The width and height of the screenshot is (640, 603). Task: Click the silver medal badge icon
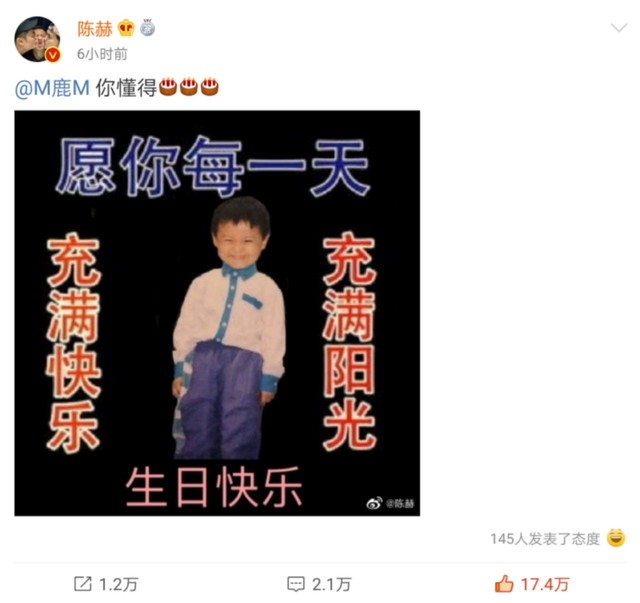coord(148,28)
